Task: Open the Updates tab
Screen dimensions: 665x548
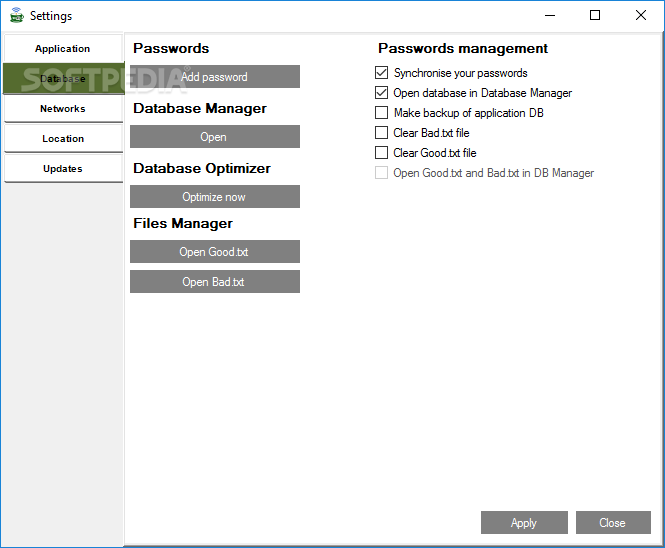Action: 63,169
